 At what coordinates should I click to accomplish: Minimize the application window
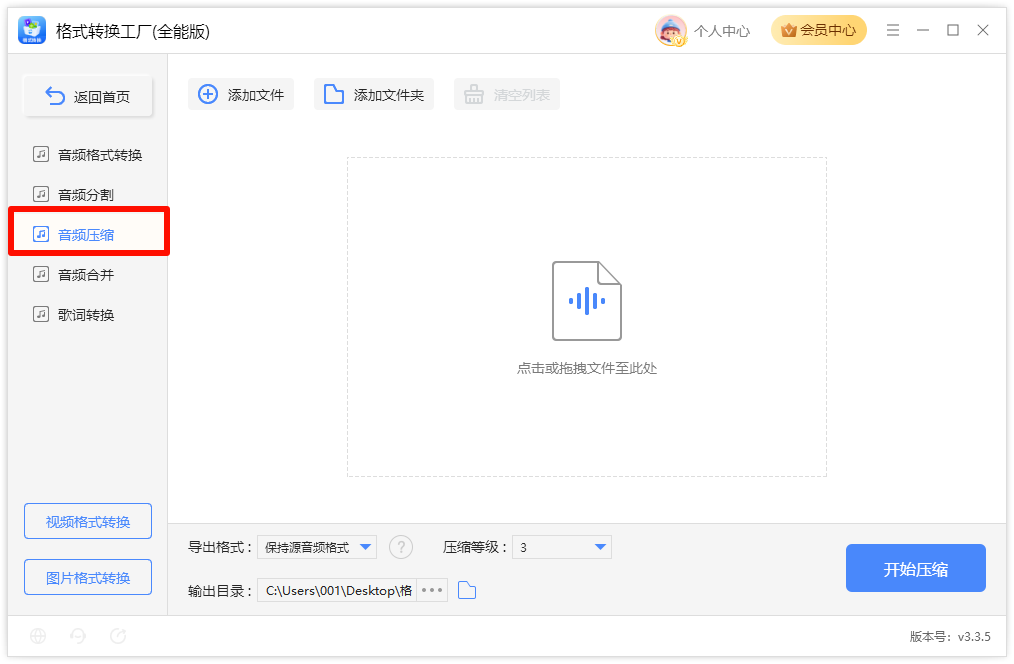coord(923,30)
